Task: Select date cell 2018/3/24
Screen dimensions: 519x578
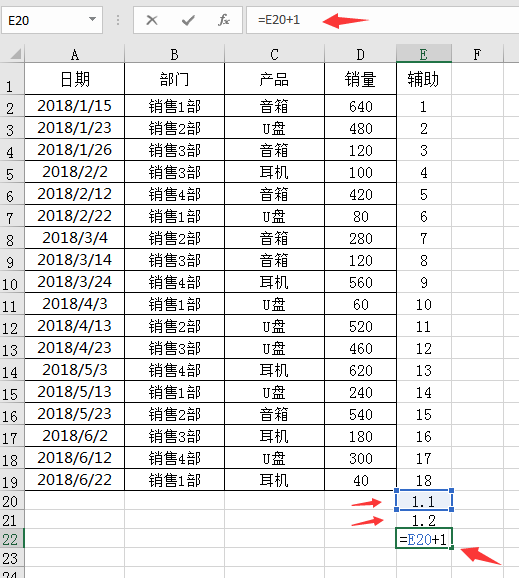Action: 74,282
